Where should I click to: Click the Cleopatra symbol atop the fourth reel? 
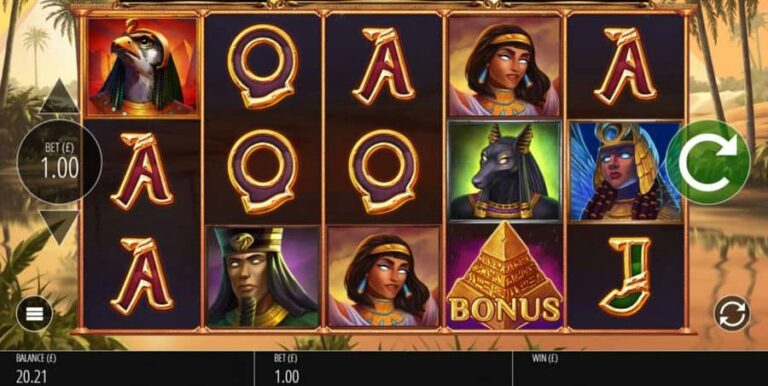(505, 67)
